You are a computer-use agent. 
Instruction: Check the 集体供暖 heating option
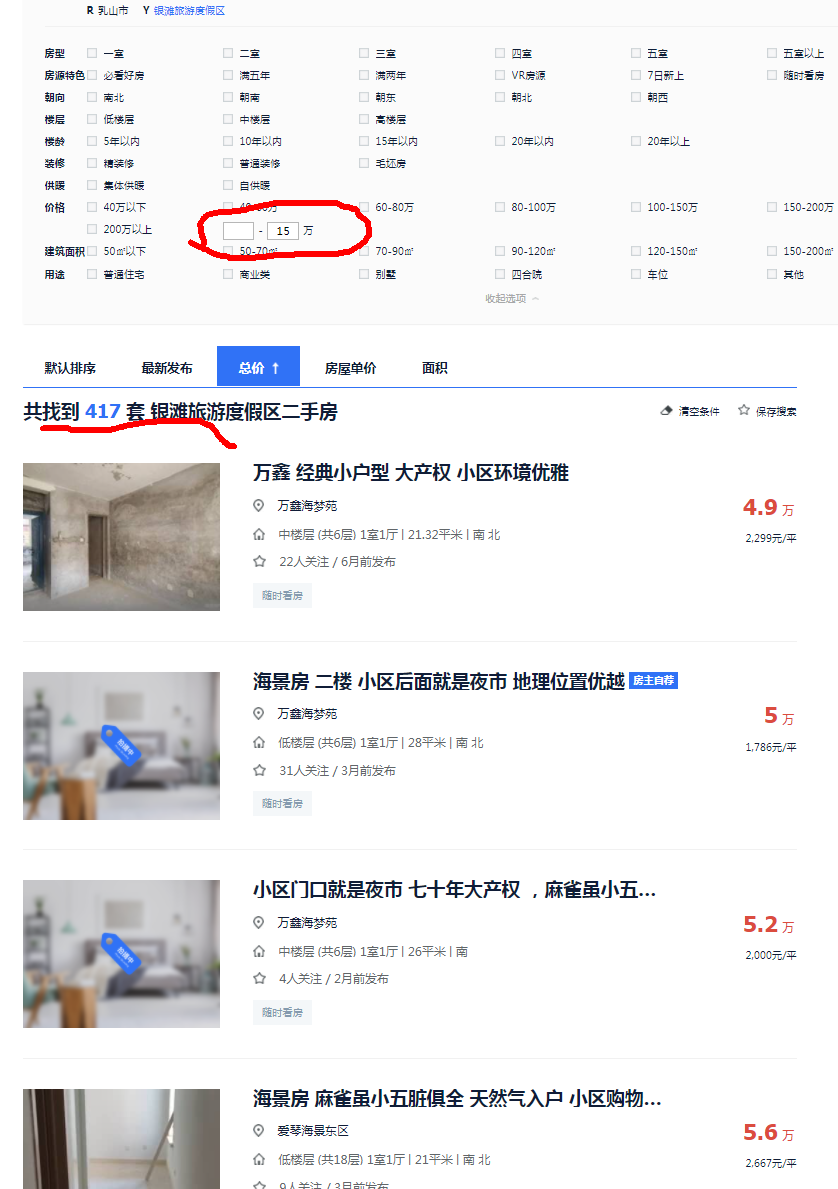(x=92, y=185)
